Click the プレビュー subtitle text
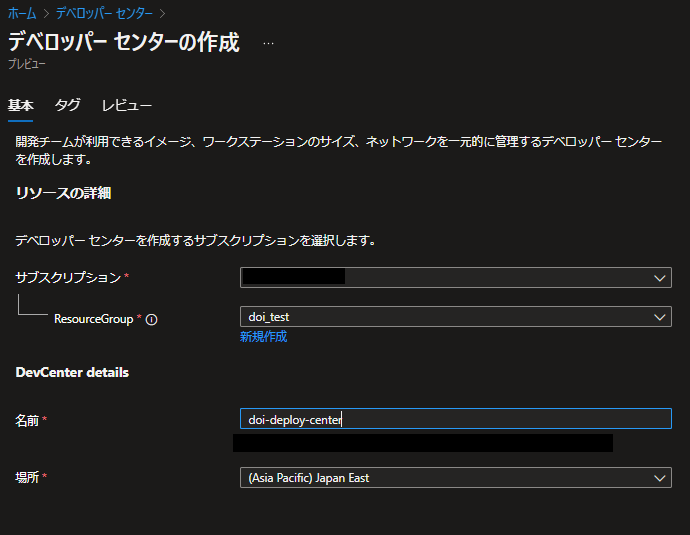690x535 pixels. 26,64
